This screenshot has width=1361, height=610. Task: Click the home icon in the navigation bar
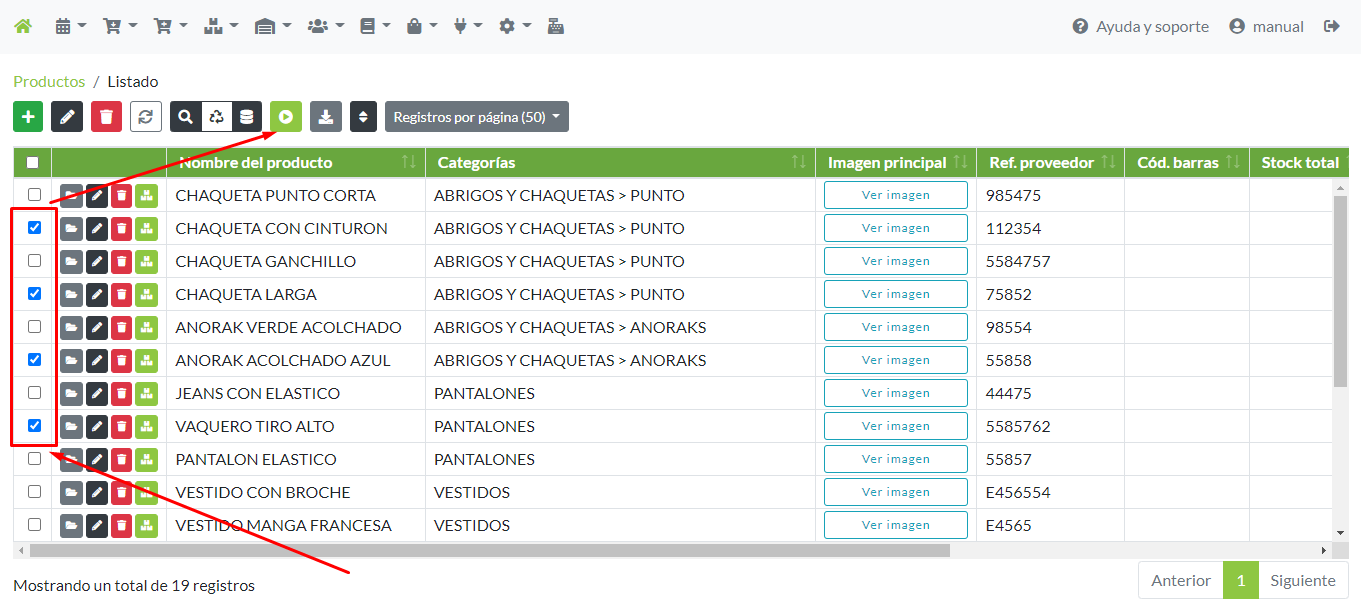[22, 26]
